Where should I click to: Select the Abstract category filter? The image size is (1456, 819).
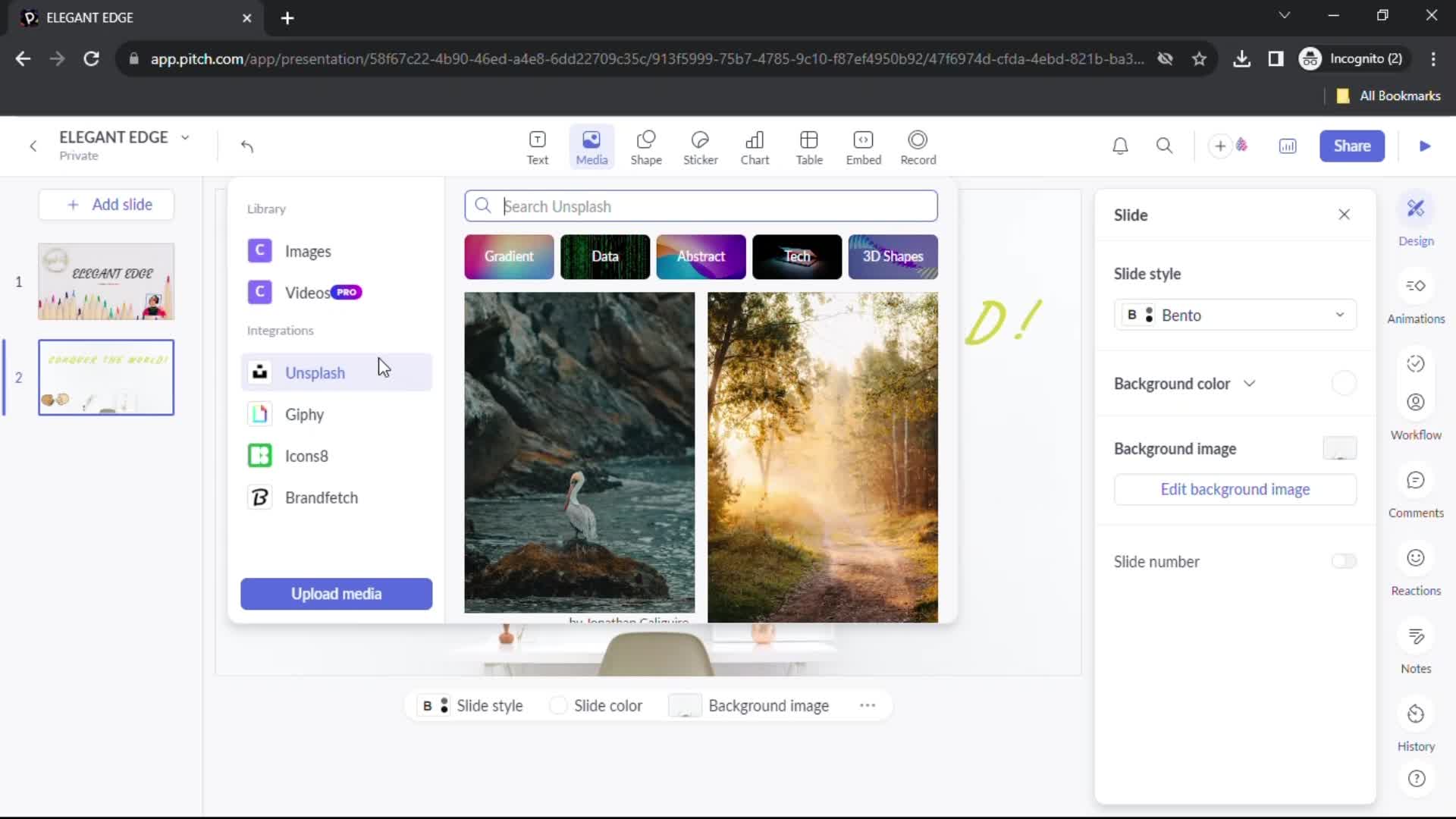point(701,256)
